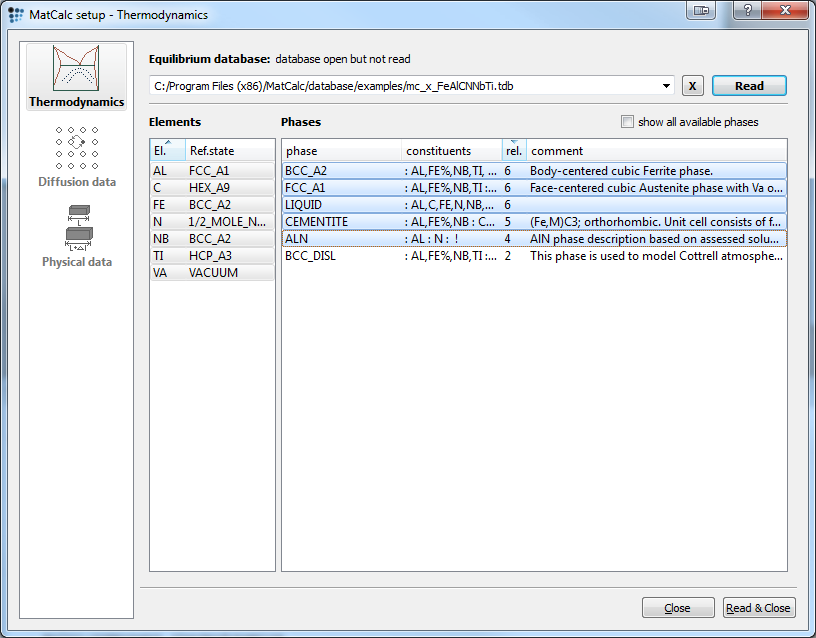Click the help question mark button

(x=745, y=10)
